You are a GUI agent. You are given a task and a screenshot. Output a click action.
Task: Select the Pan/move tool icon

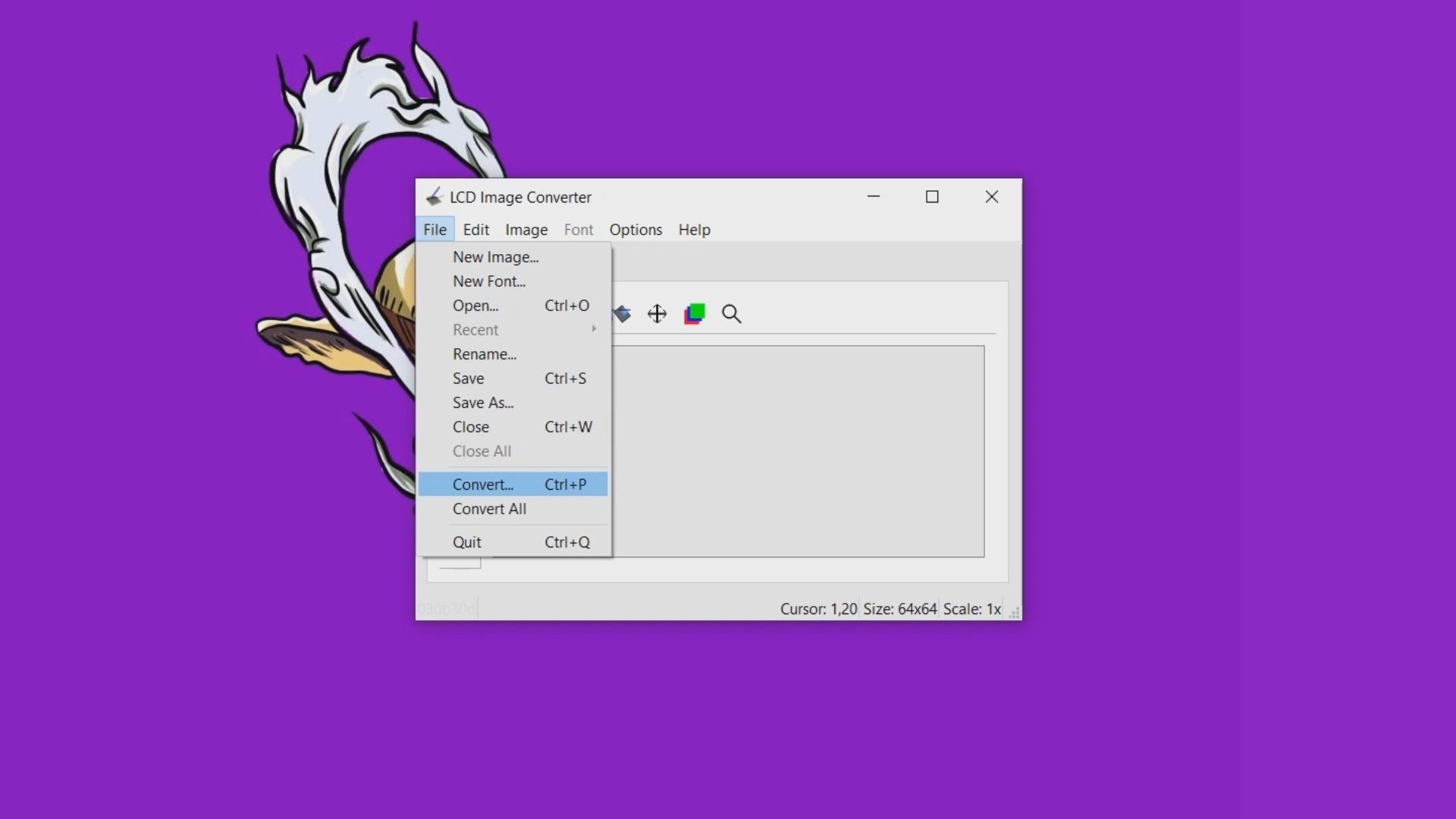point(657,314)
